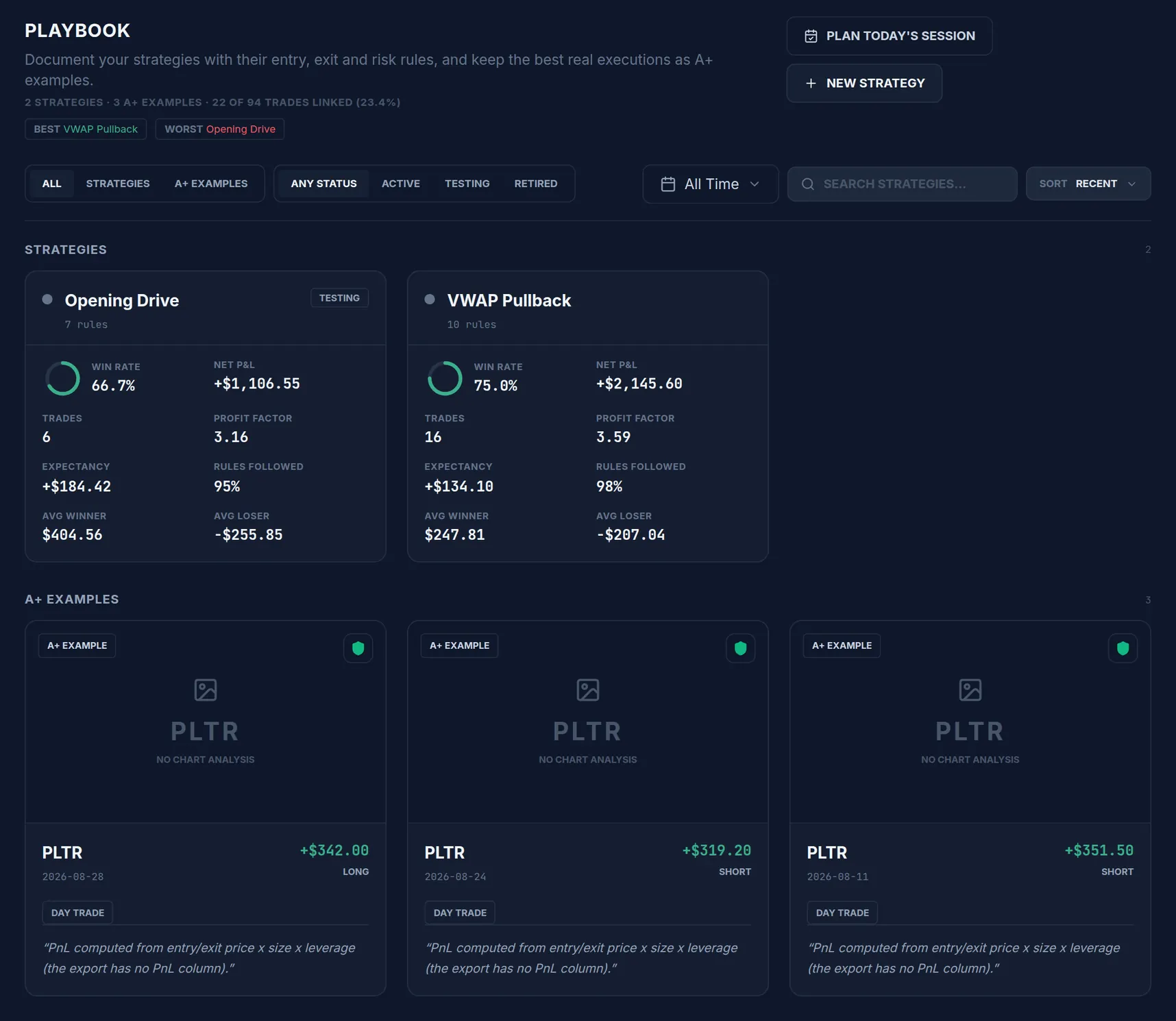Click the image placeholder icon on the +$342.00 example
This screenshot has width=1176, height=1021.
pos(206,690)
